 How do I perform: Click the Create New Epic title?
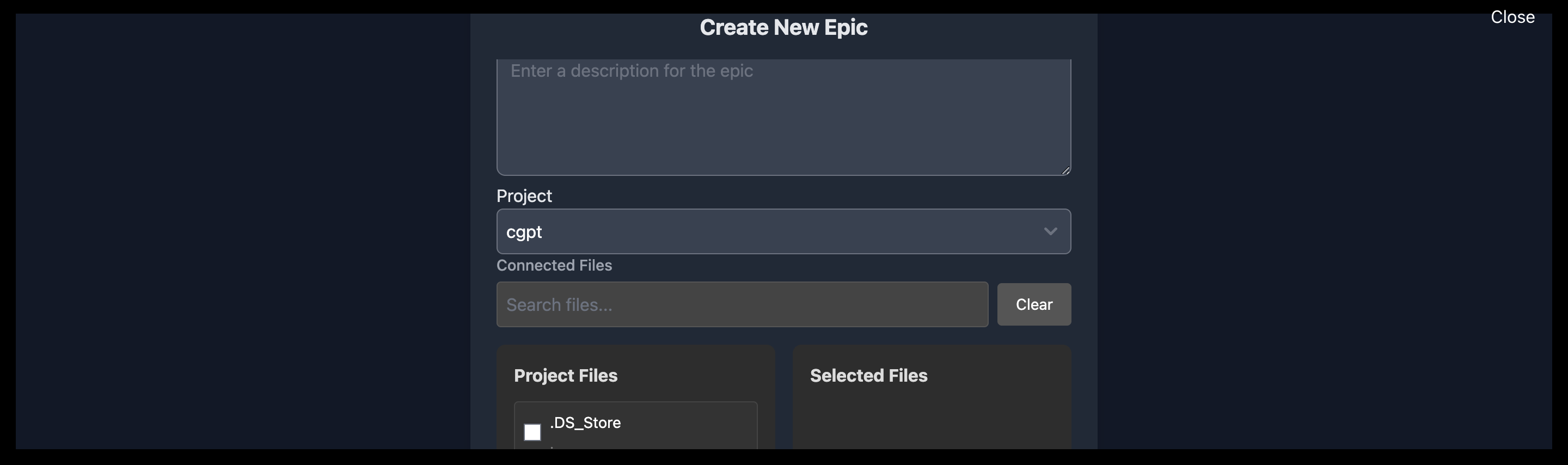click(x=783, y=27)
